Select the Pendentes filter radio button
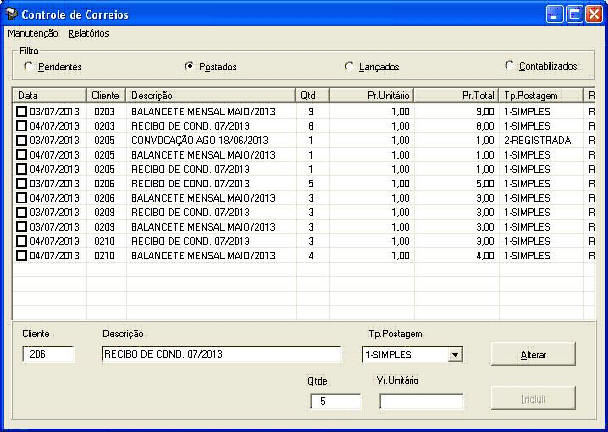This screenshot has width=608, height=432. [28, 66]
